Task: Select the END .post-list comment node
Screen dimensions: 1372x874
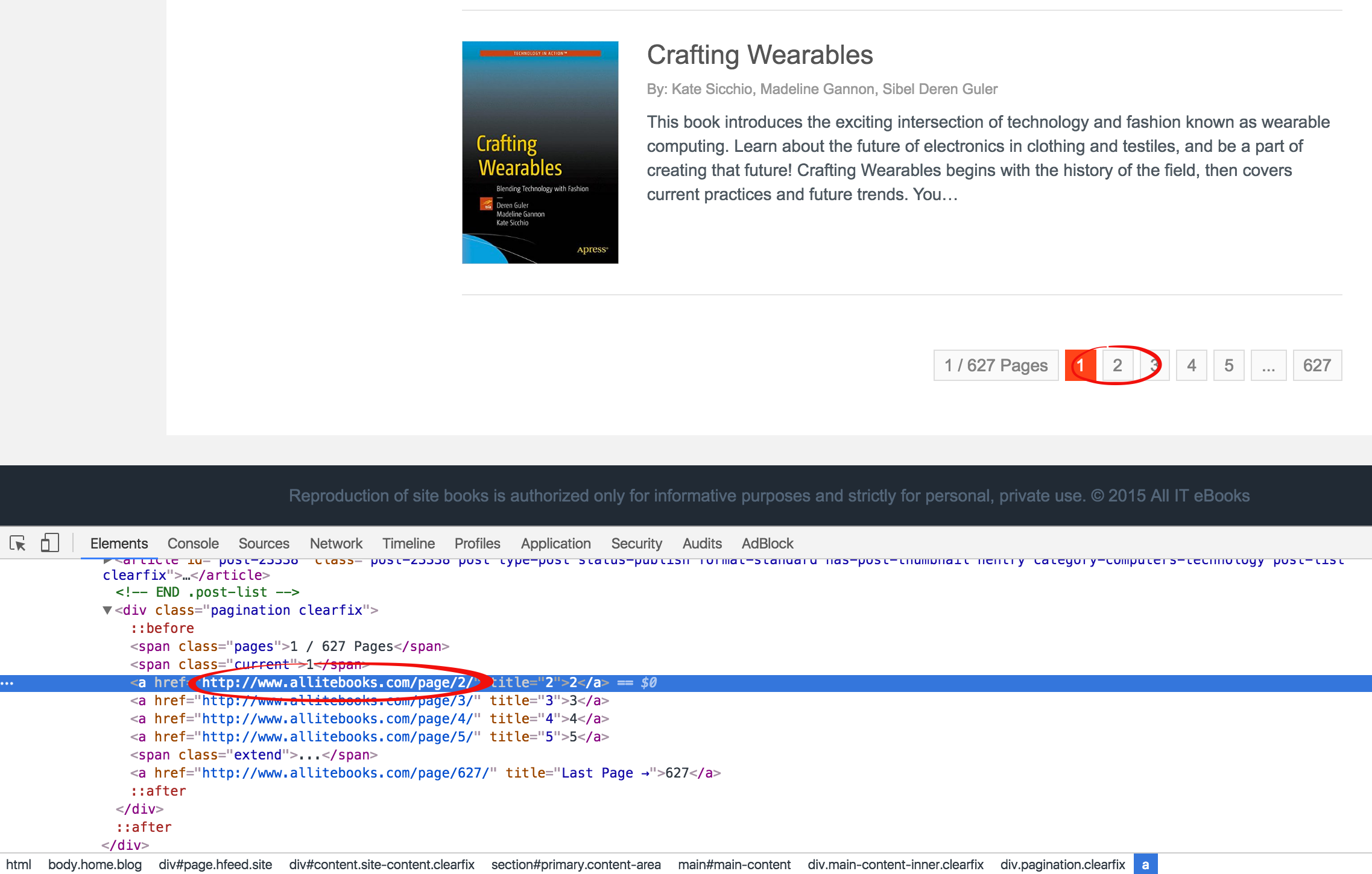Action: 207,592
